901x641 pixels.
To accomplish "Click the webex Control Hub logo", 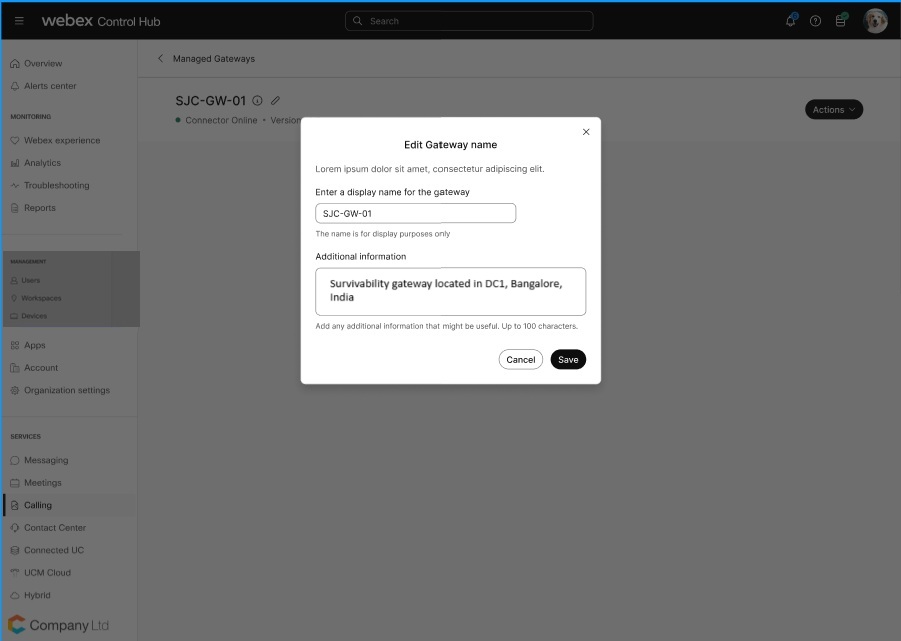I will click(x=101, y=21).
